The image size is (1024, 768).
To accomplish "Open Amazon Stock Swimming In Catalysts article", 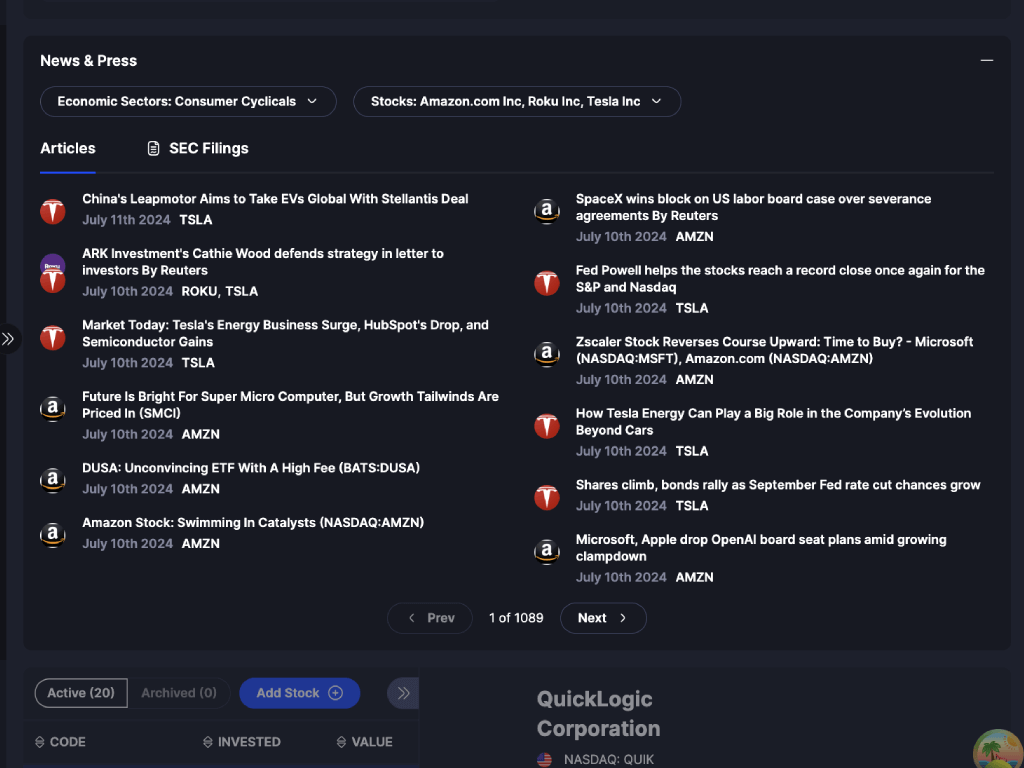I will pos(253,522).
